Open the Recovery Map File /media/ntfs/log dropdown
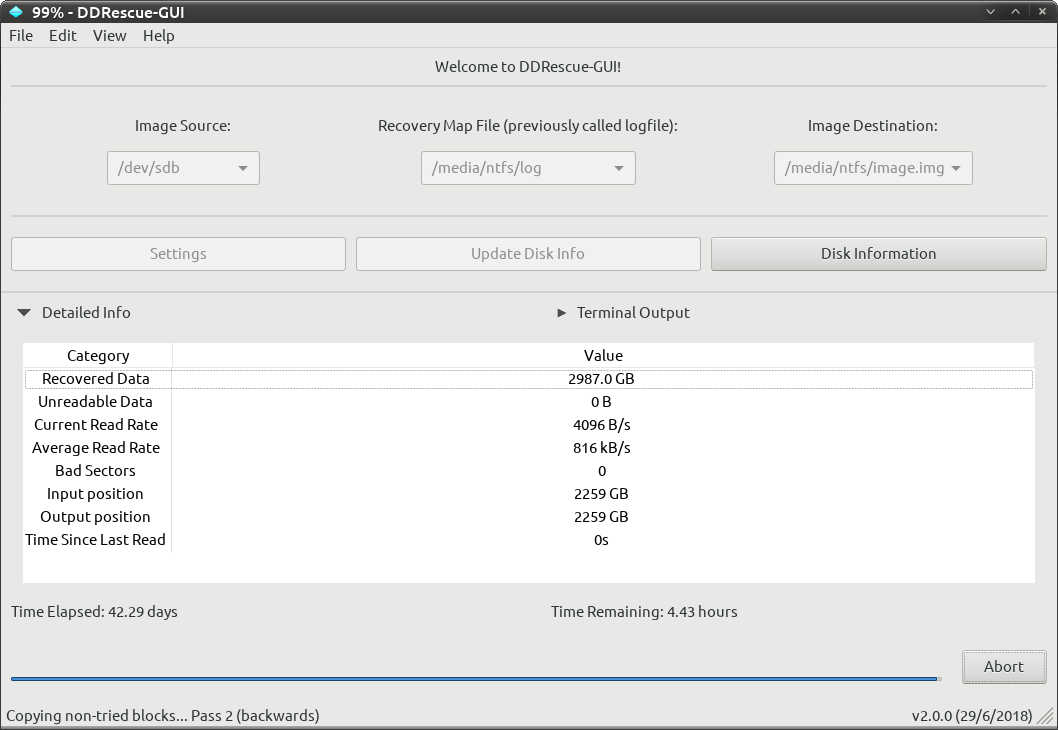1058x730 pixels. [x=528, y=168]
